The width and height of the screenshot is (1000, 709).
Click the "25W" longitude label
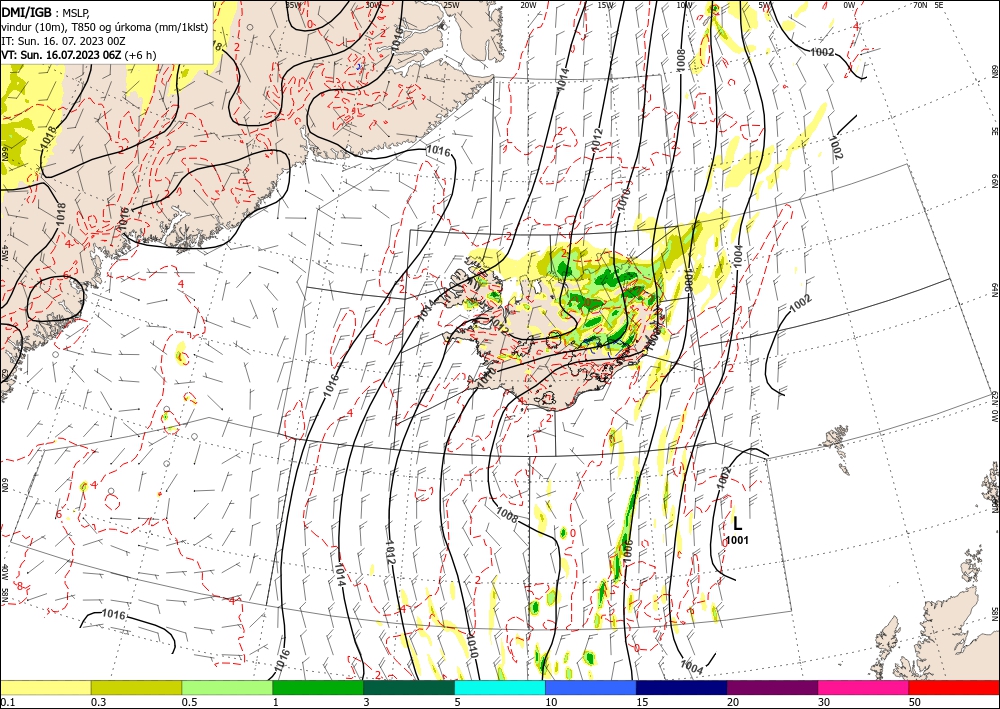point(450,6)
